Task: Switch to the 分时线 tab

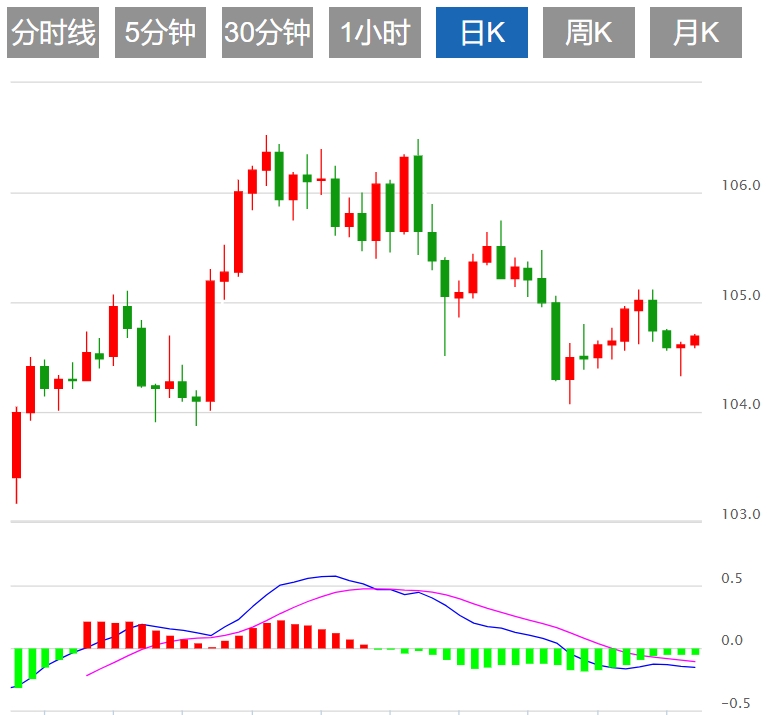Action: tap(53, 33)
